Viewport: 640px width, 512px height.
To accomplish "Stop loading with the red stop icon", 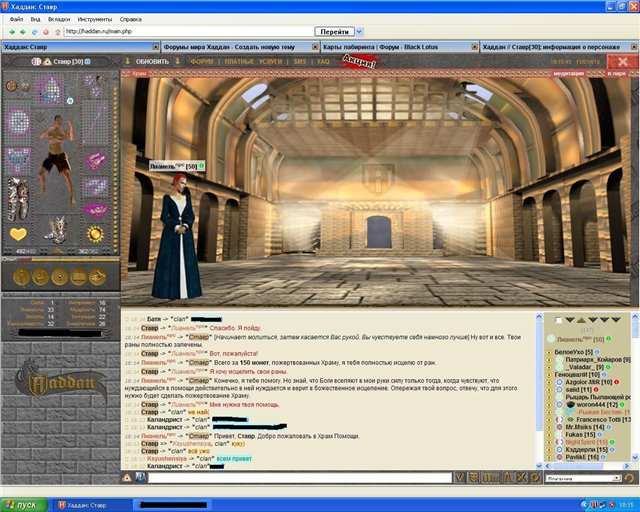I will pyautogui.click(x=46, y=32).
